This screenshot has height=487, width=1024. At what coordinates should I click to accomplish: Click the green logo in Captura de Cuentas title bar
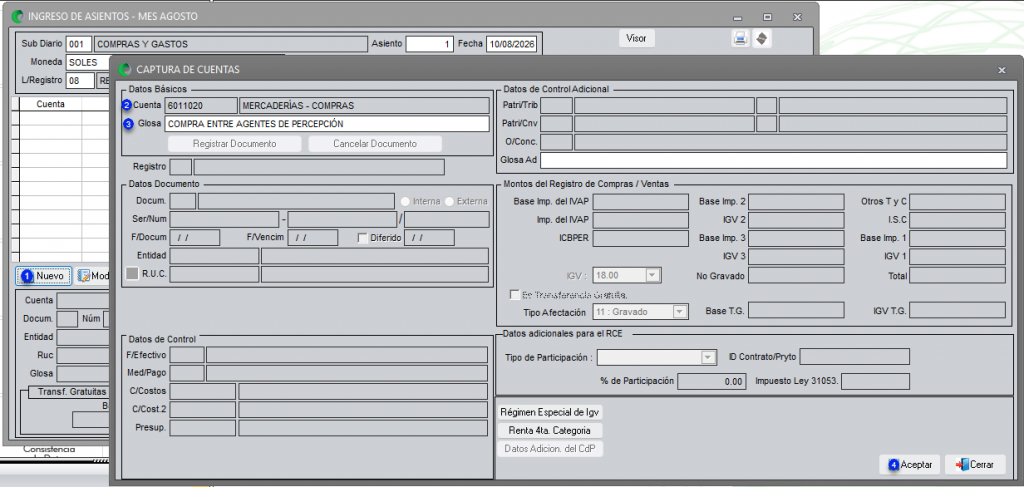pos(125,69)
